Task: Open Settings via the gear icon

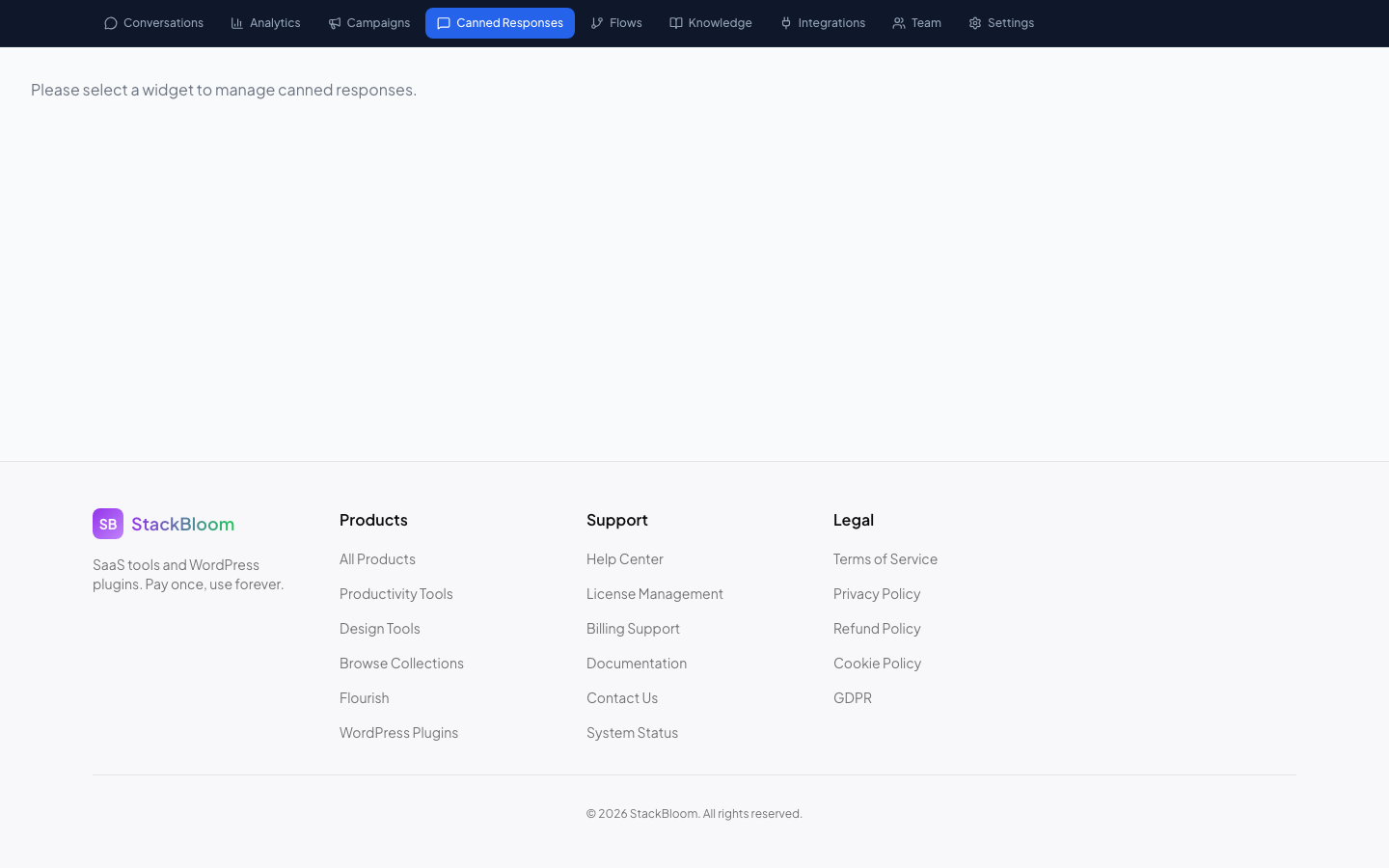Action: 974,22
